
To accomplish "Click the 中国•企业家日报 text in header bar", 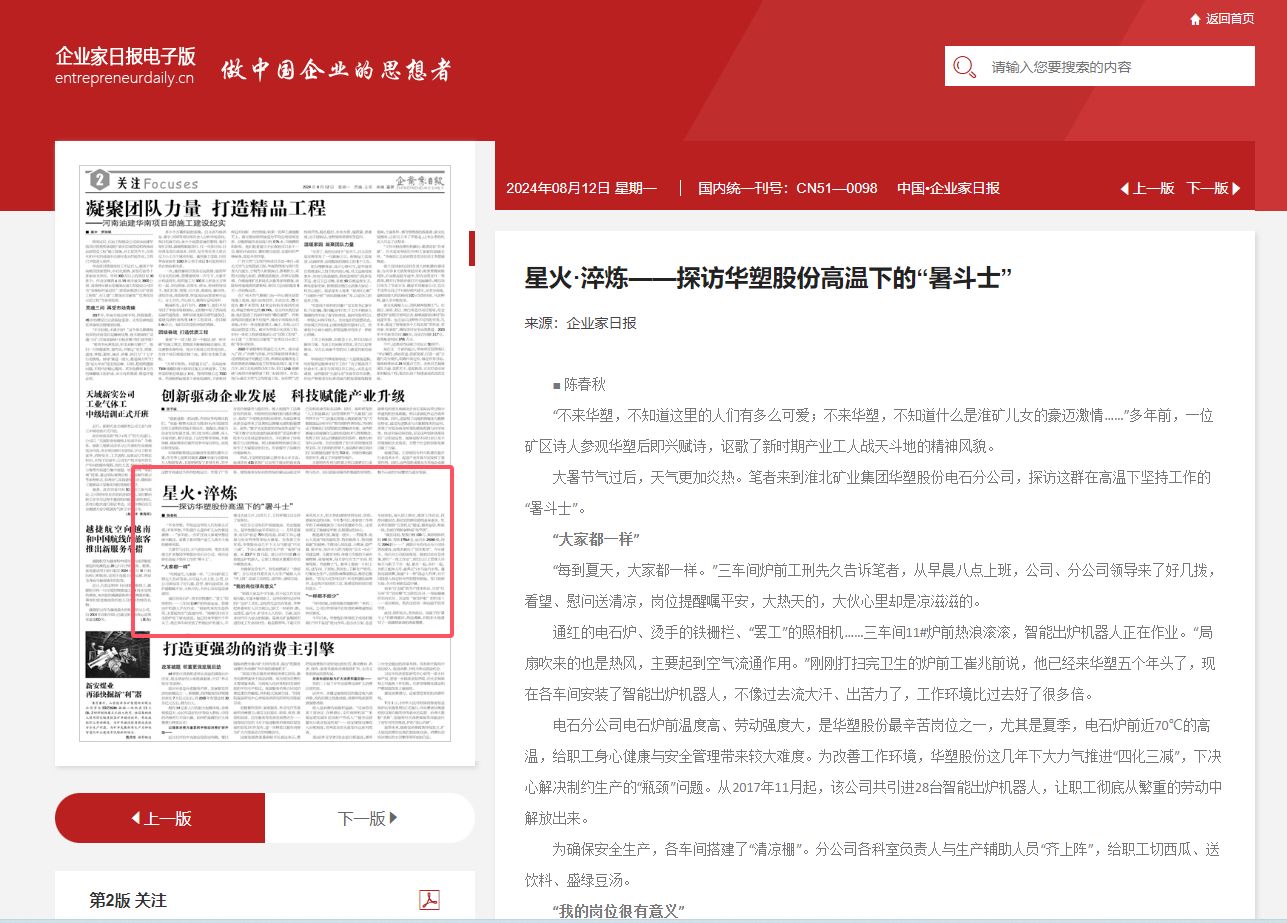I will point(948,188).
